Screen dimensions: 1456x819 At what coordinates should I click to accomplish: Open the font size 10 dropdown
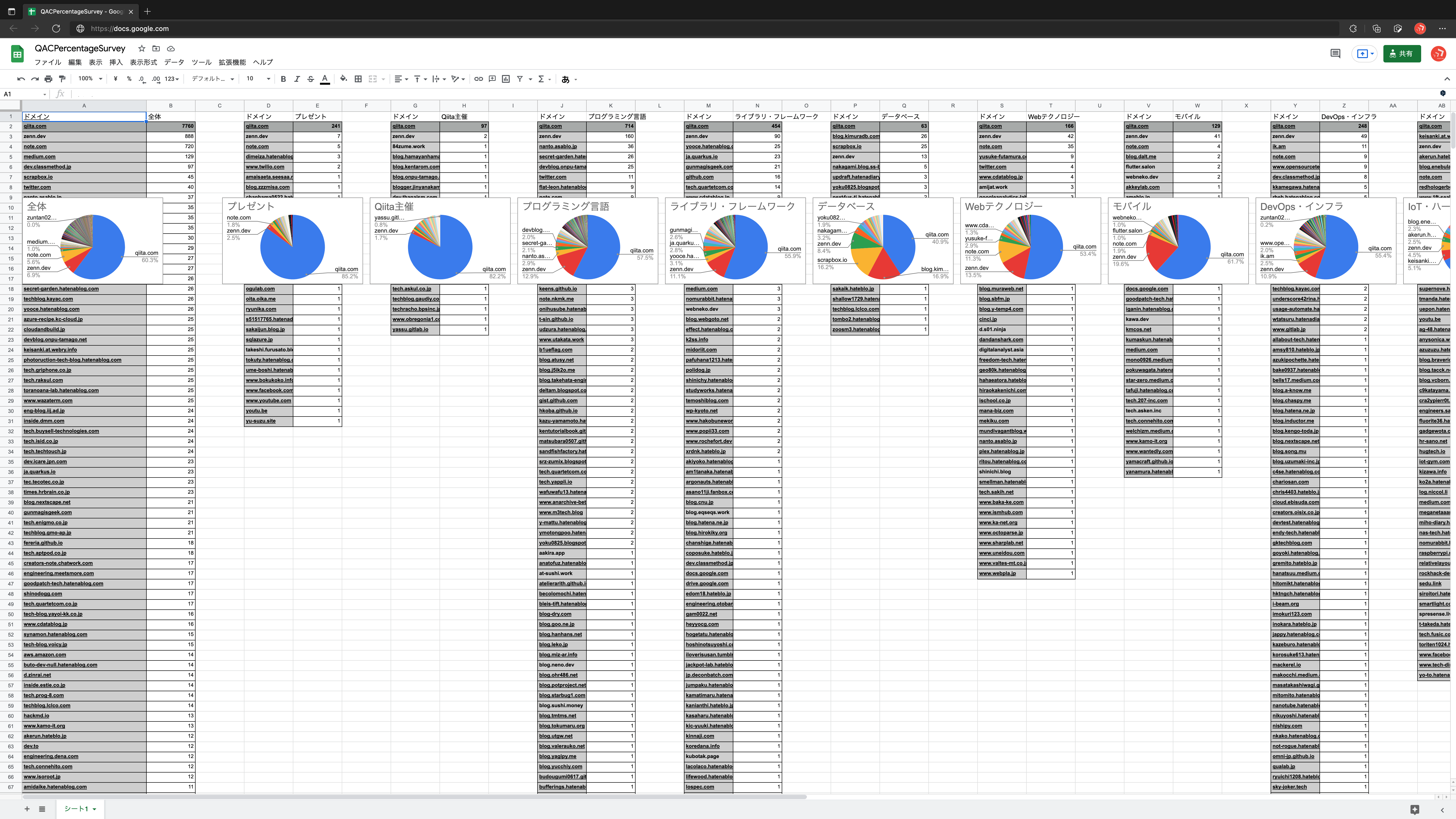coord(258,79)
